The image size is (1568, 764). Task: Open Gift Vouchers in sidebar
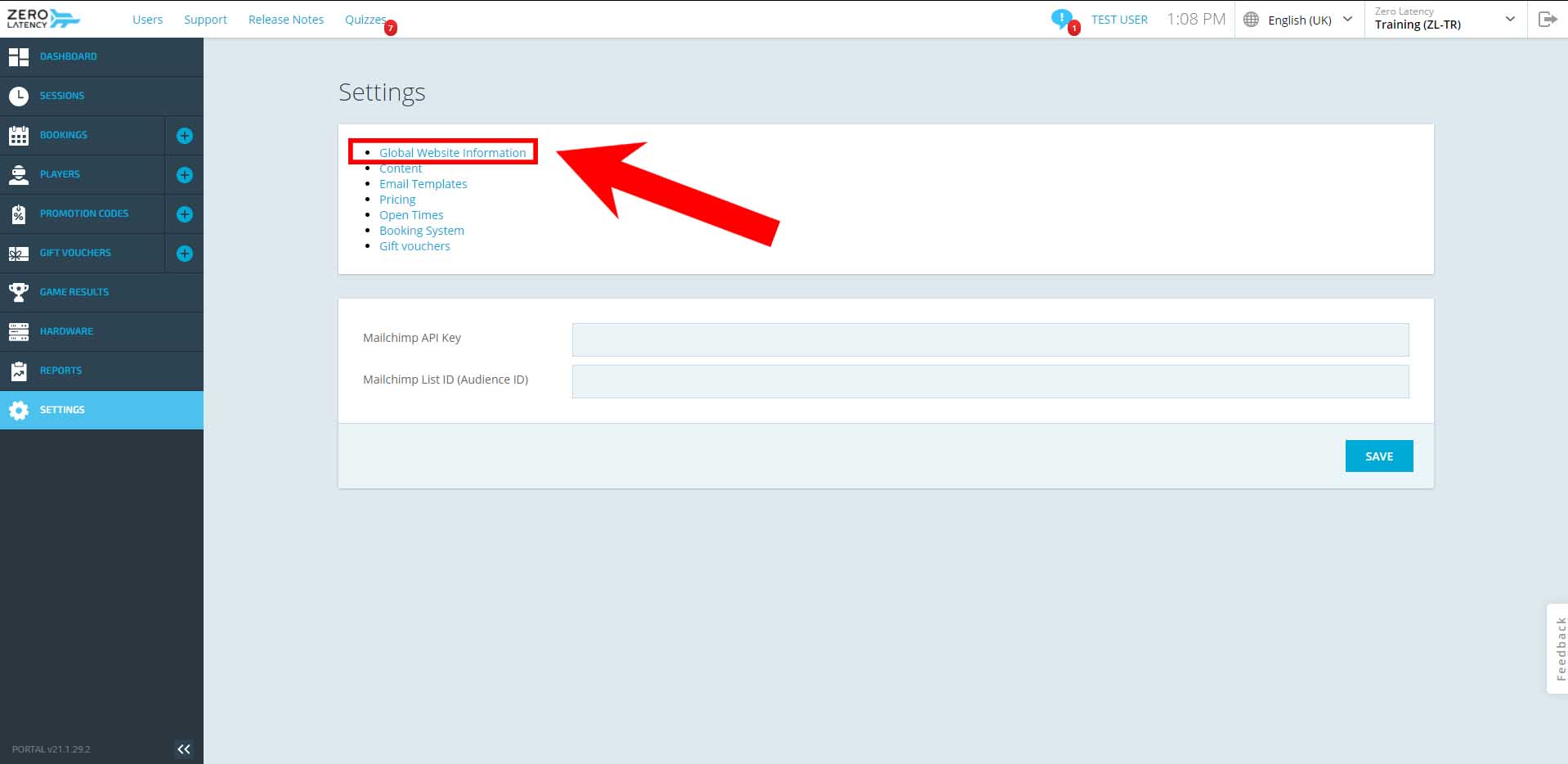[75, 253]
